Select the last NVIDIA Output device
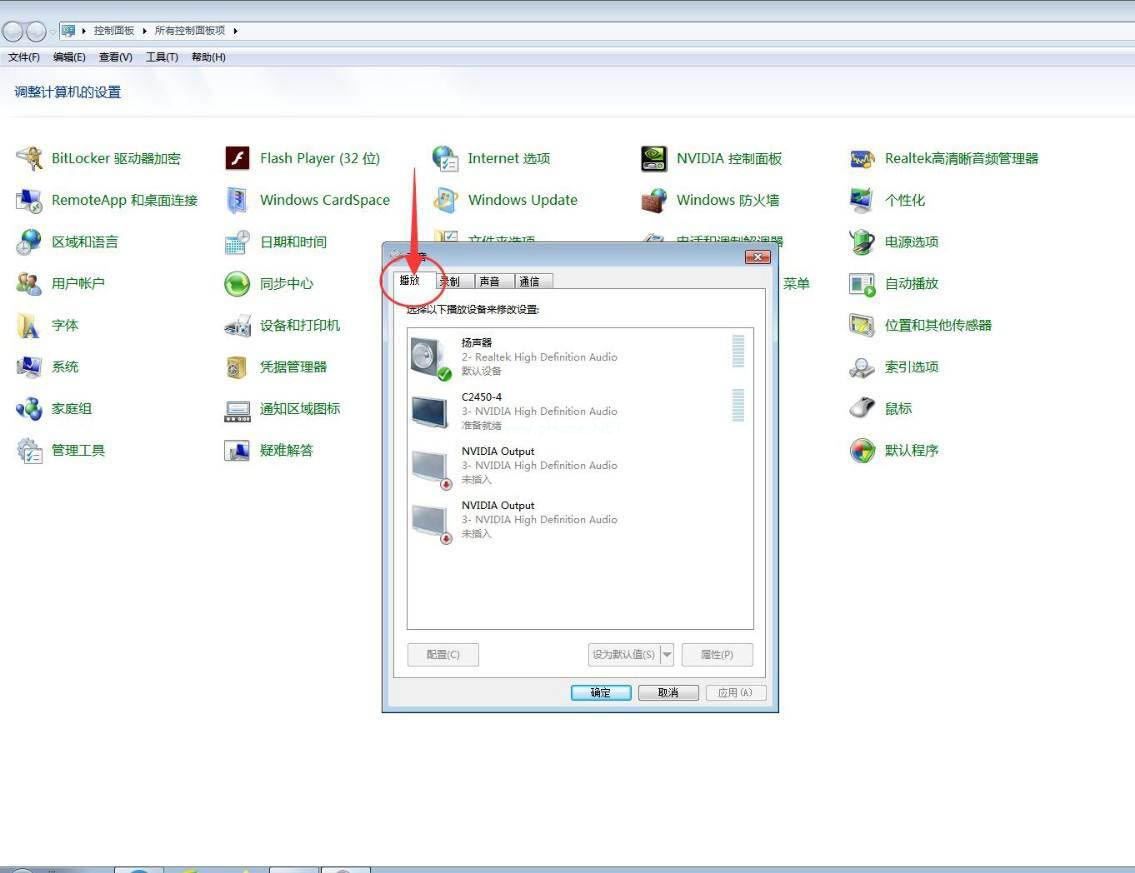This screenshot has width=1135, height=873. coord(580,519)
